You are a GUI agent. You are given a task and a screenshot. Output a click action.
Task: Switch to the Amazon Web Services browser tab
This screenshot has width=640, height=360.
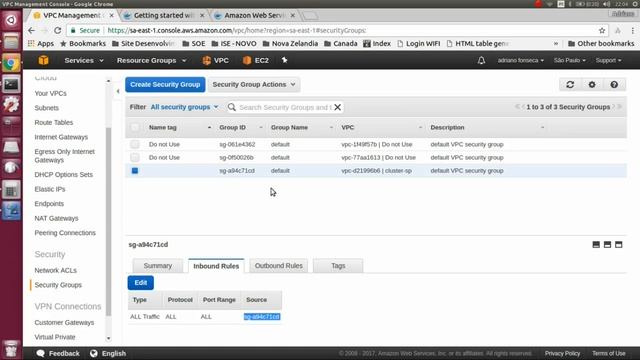point(254,16)
